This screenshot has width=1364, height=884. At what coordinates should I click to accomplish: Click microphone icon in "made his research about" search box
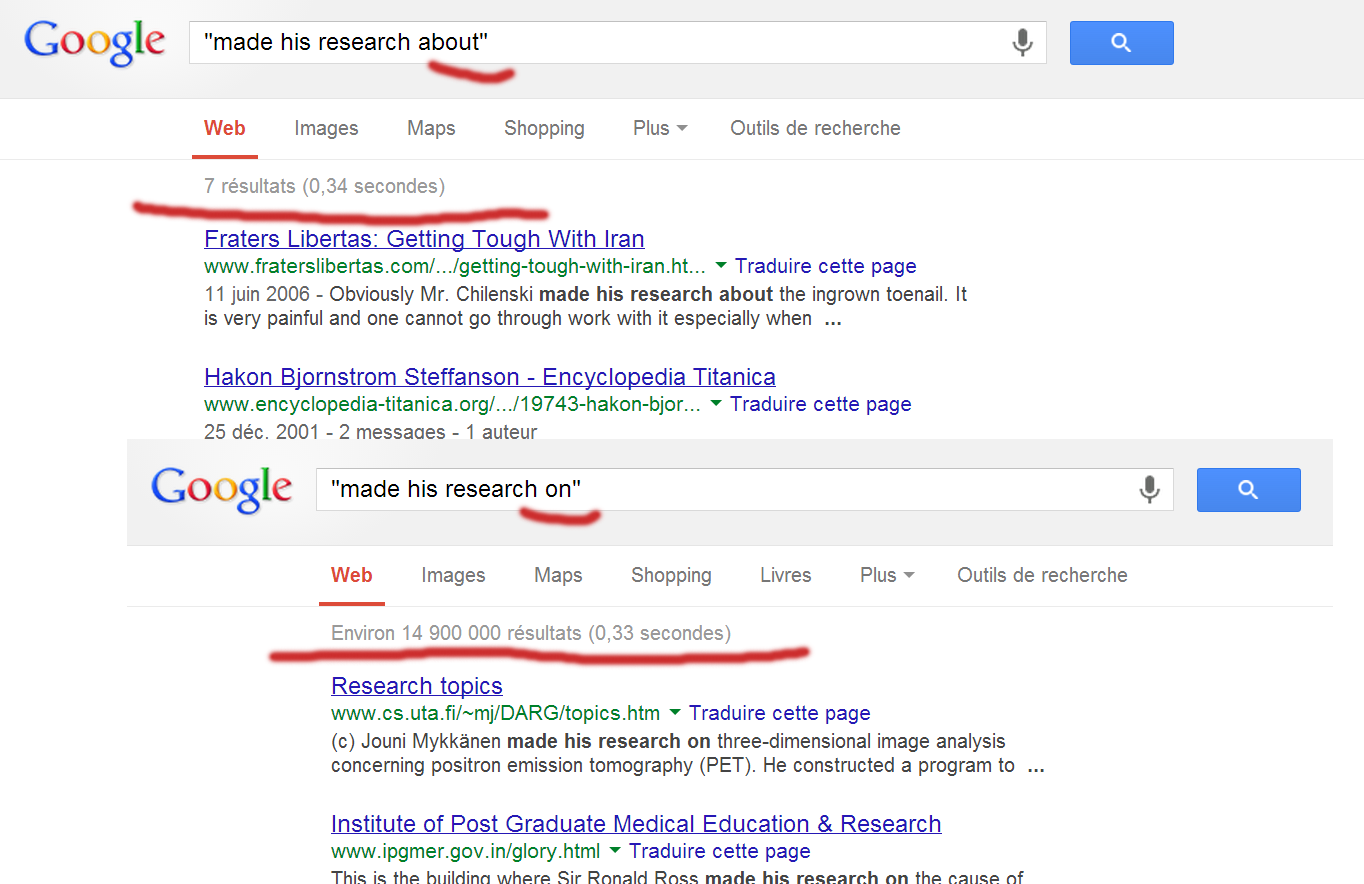(1022, 43)
